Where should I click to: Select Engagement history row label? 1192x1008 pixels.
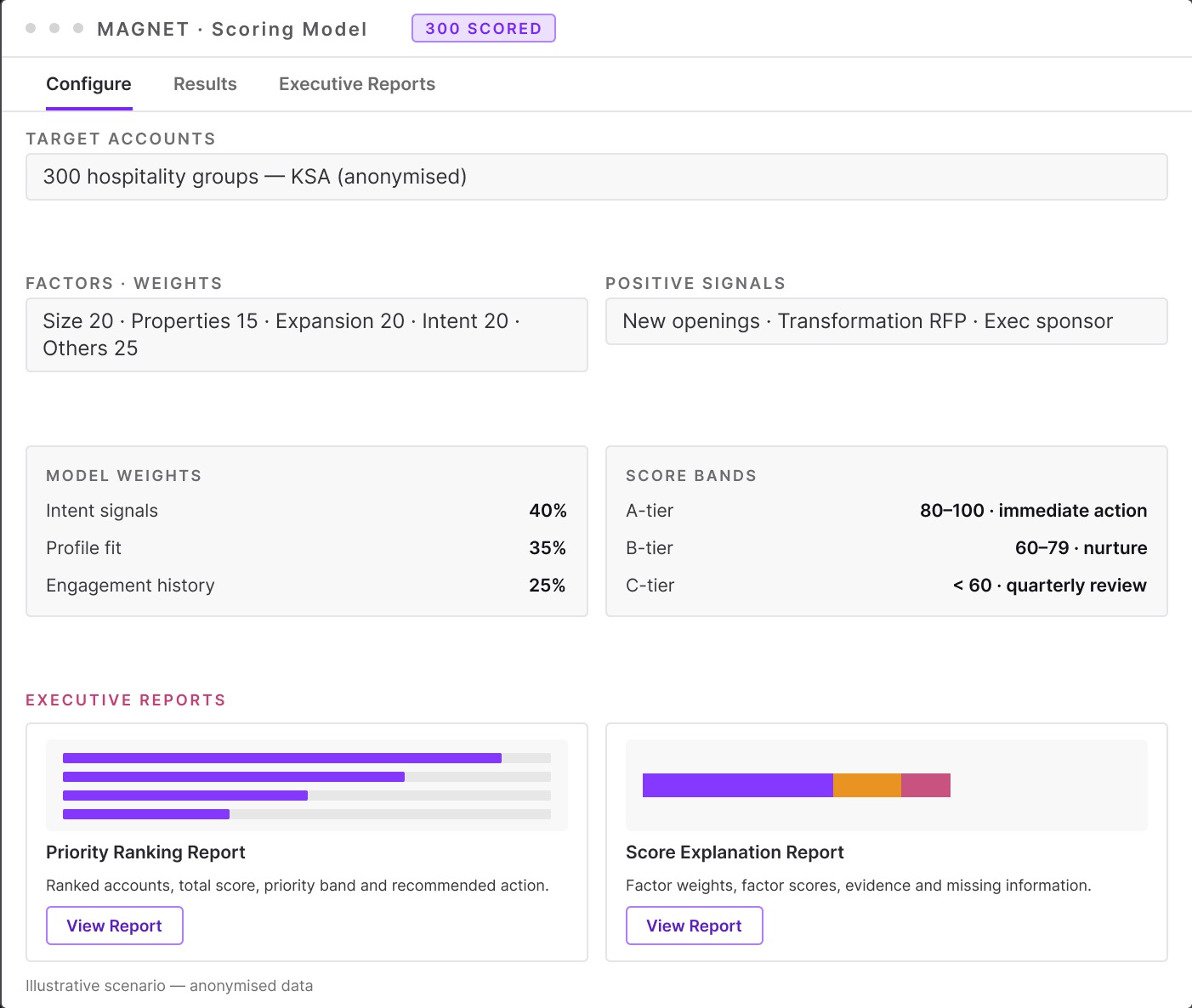(130, 586)
